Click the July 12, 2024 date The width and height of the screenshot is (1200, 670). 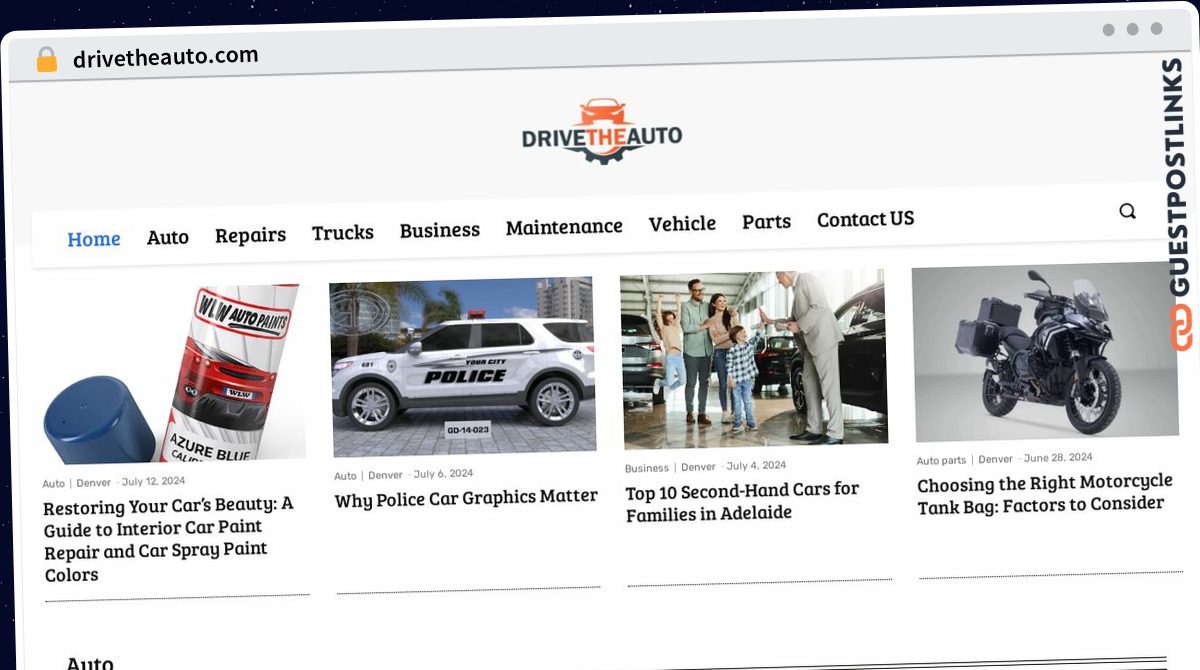pos(153,481)
